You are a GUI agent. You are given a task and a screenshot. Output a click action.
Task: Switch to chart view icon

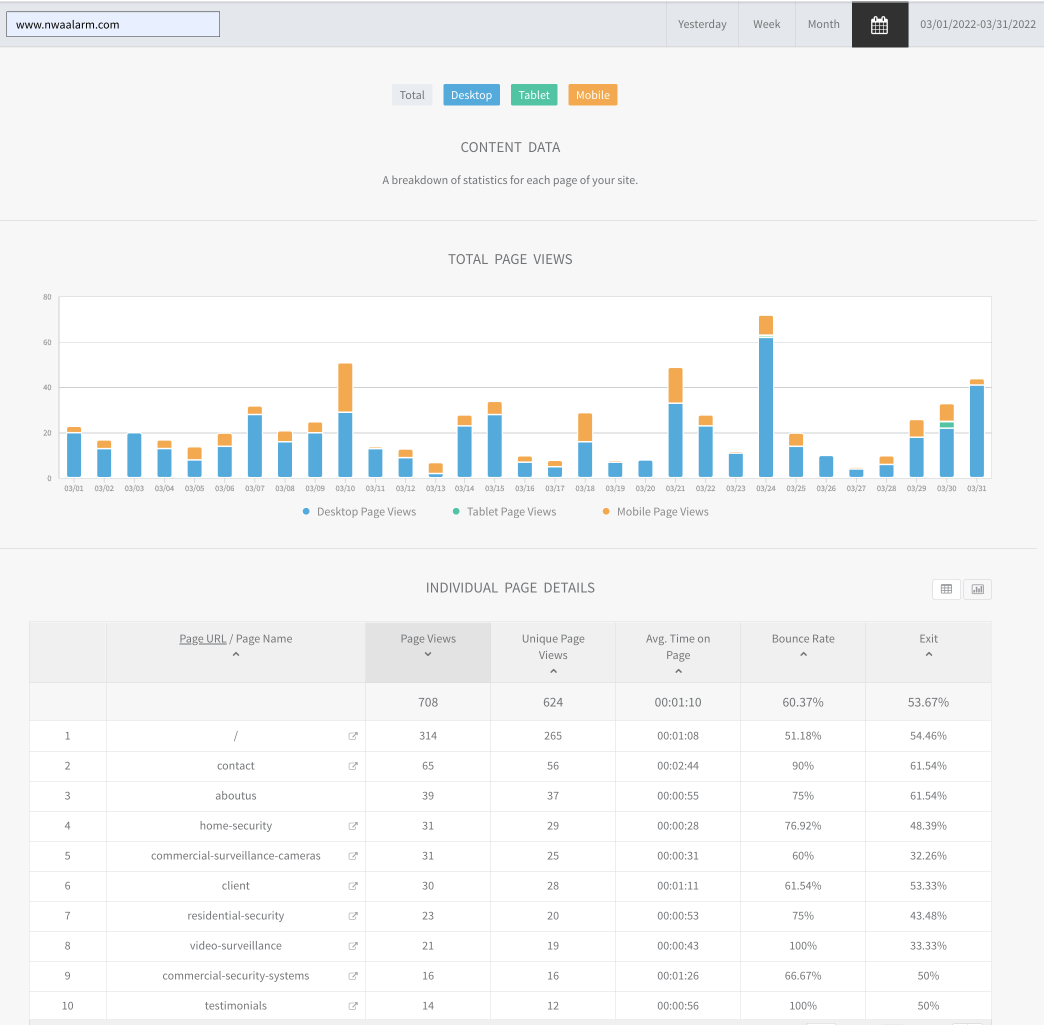[977, 589]
